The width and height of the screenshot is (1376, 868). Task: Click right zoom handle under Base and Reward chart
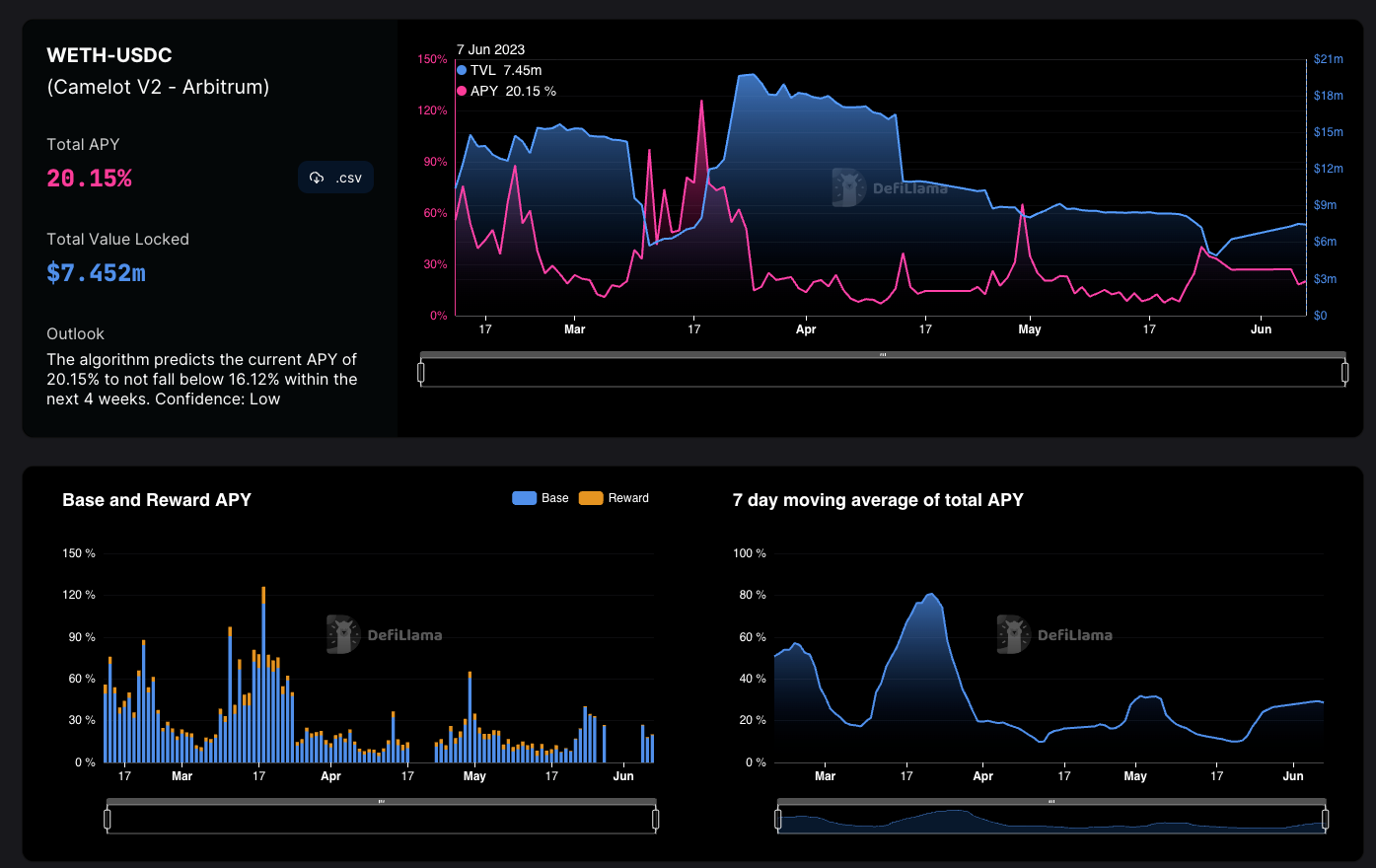click(x=656, y=819)
